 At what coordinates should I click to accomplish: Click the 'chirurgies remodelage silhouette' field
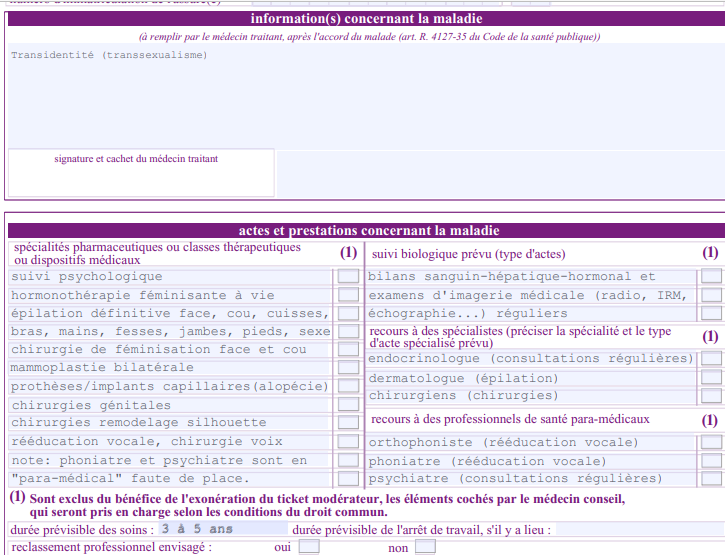point(170,422)
